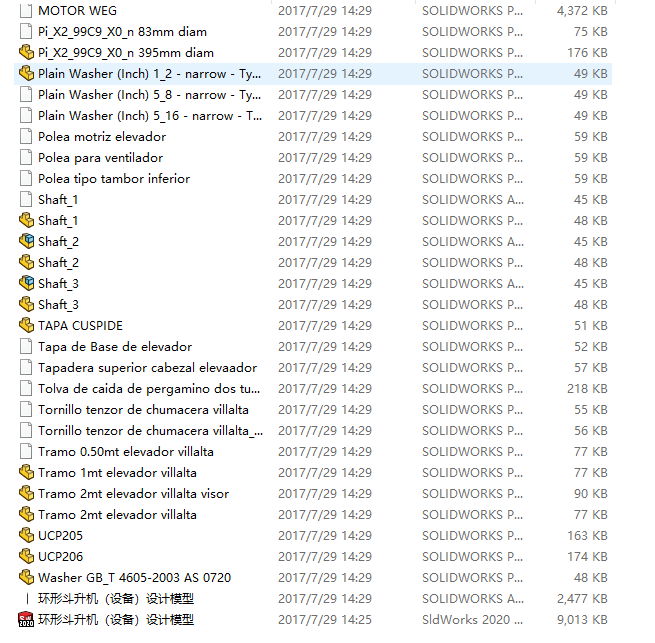Image resolution: width=655 pixels, height=643 pixels.
Task: Click the blank file icon of MOTOR WEG
Action: [26, 10]
